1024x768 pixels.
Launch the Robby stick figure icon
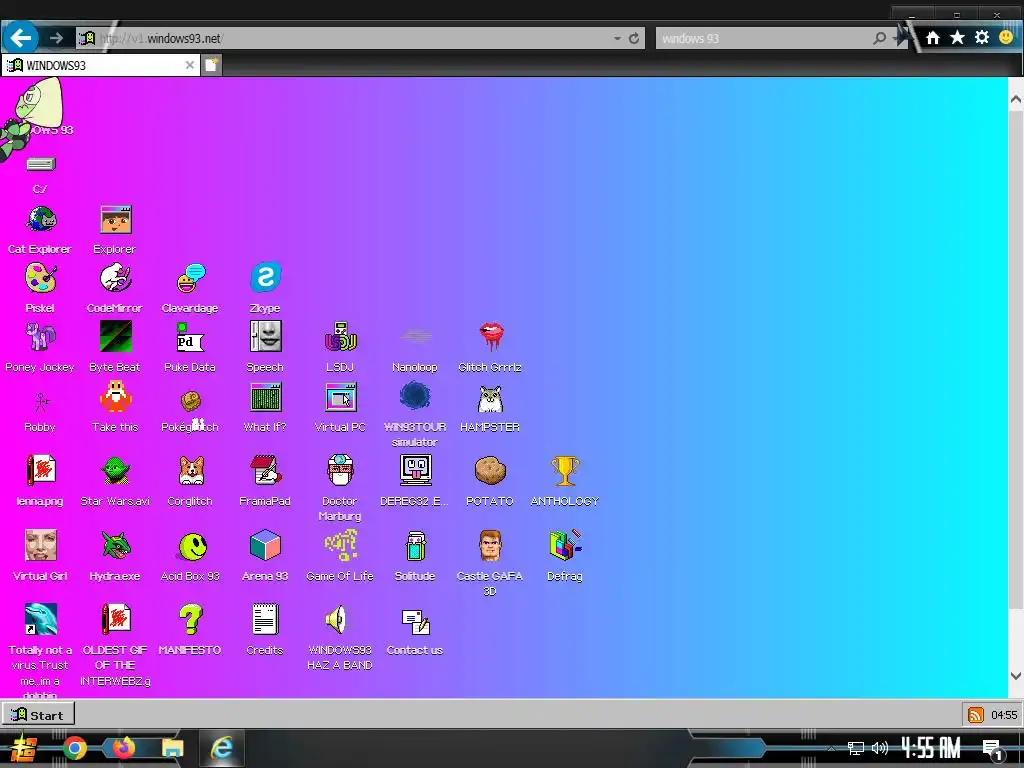pyautogui.click(x=41, y=402)
